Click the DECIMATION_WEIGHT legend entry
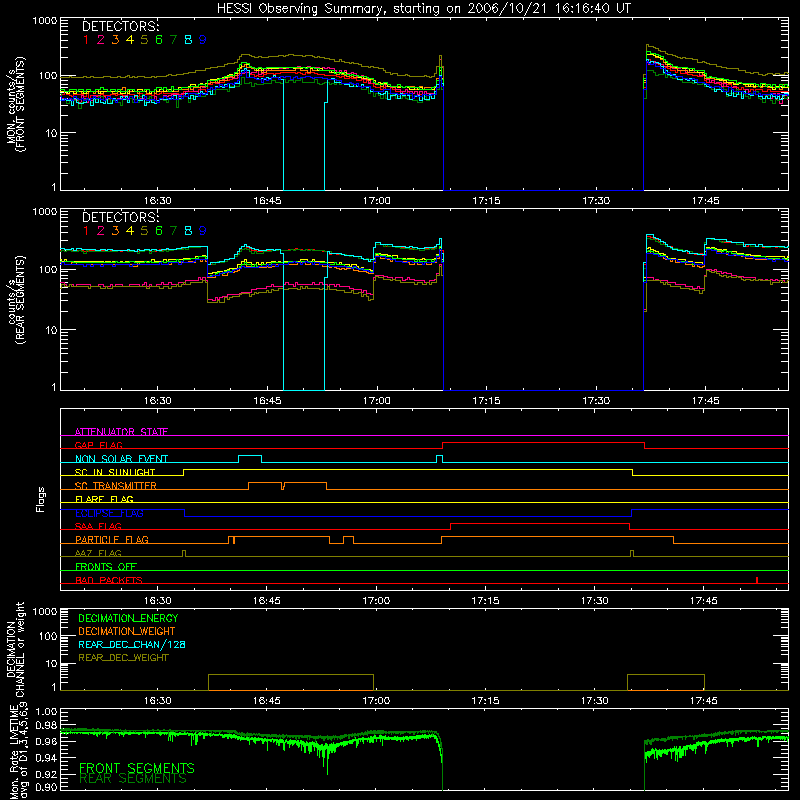Screen dimensions: 800x800 tap(127, 631)
